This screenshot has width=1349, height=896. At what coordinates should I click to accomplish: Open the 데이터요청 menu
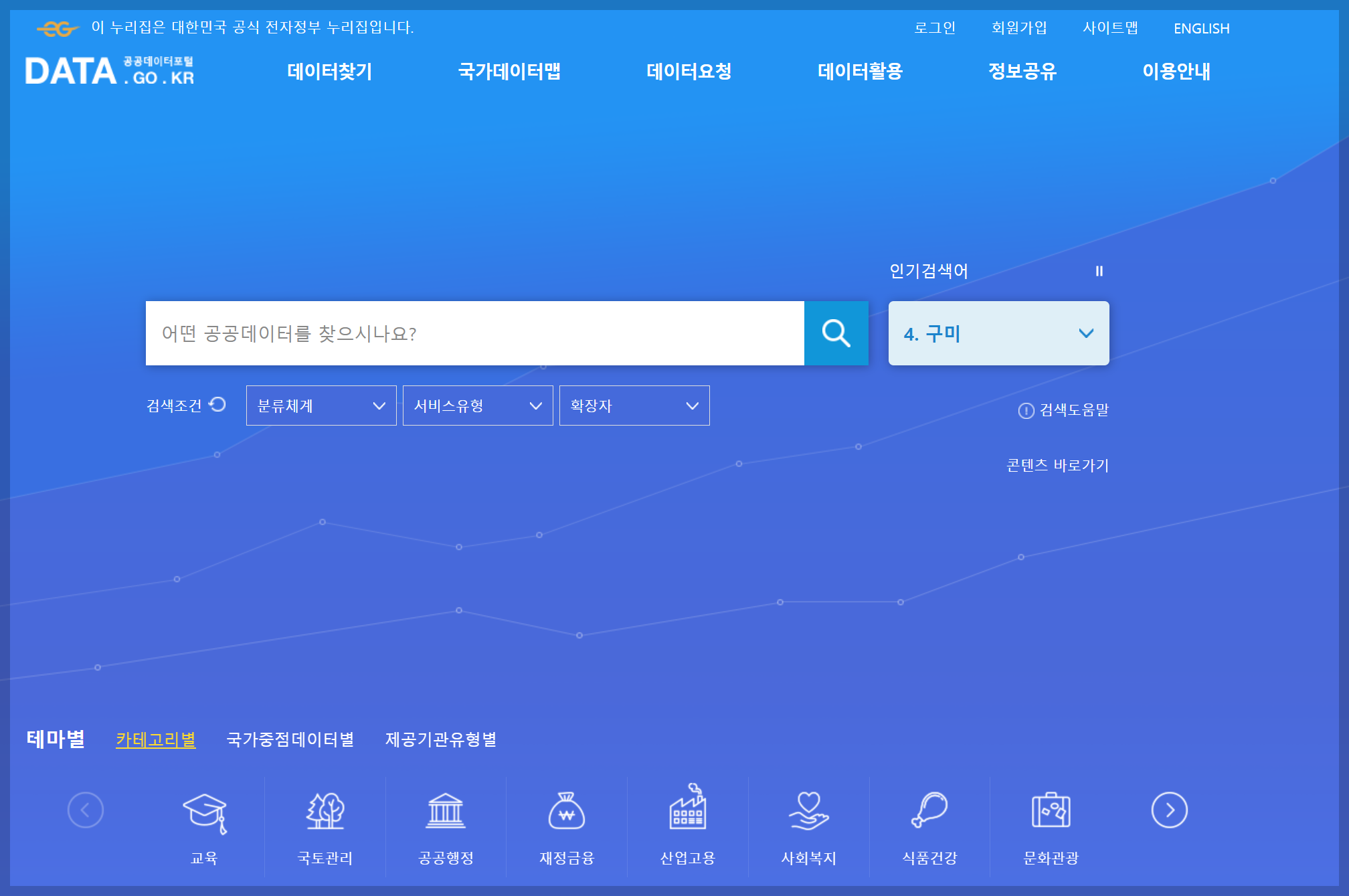689,71
